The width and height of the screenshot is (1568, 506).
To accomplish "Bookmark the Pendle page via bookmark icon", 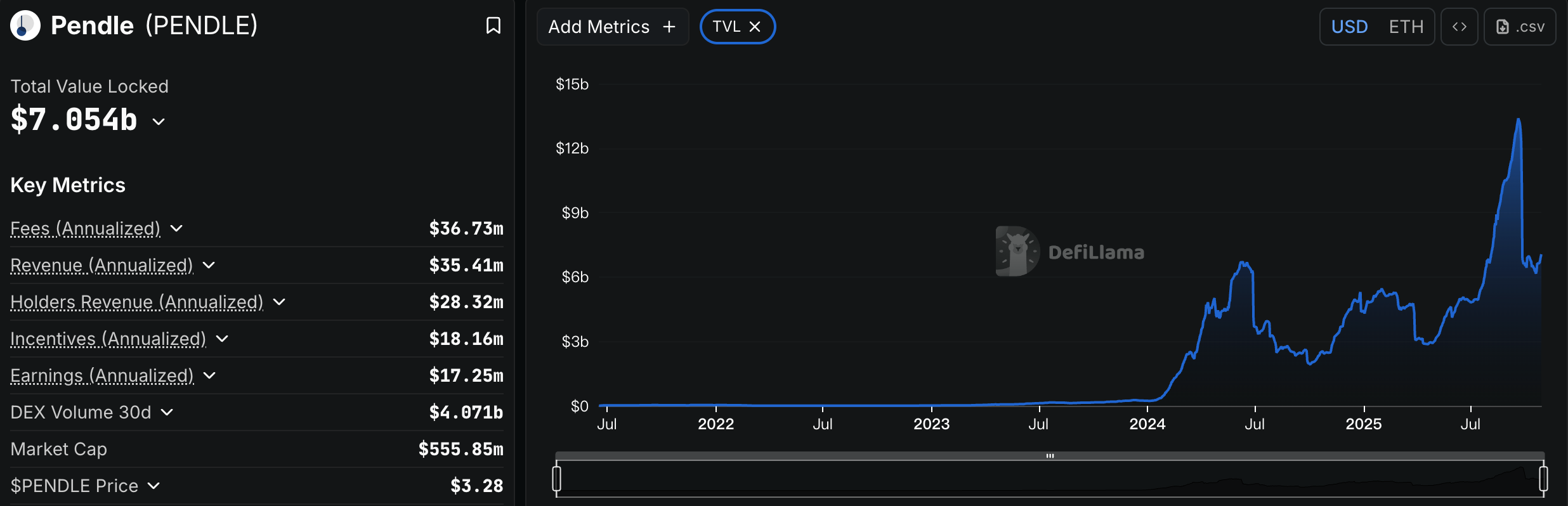I will (x=494, y=25).
